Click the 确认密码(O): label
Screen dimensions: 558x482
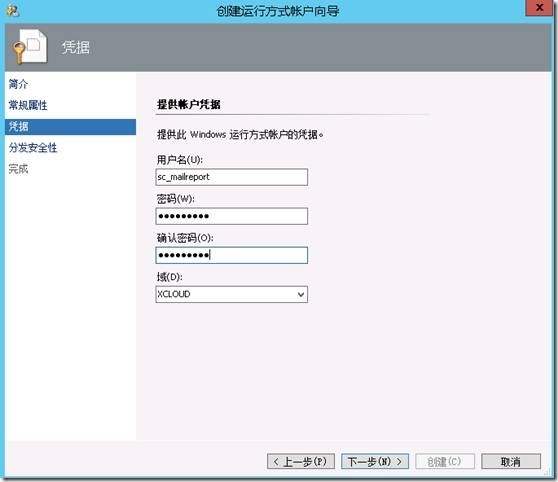click(x=185, y=238)
